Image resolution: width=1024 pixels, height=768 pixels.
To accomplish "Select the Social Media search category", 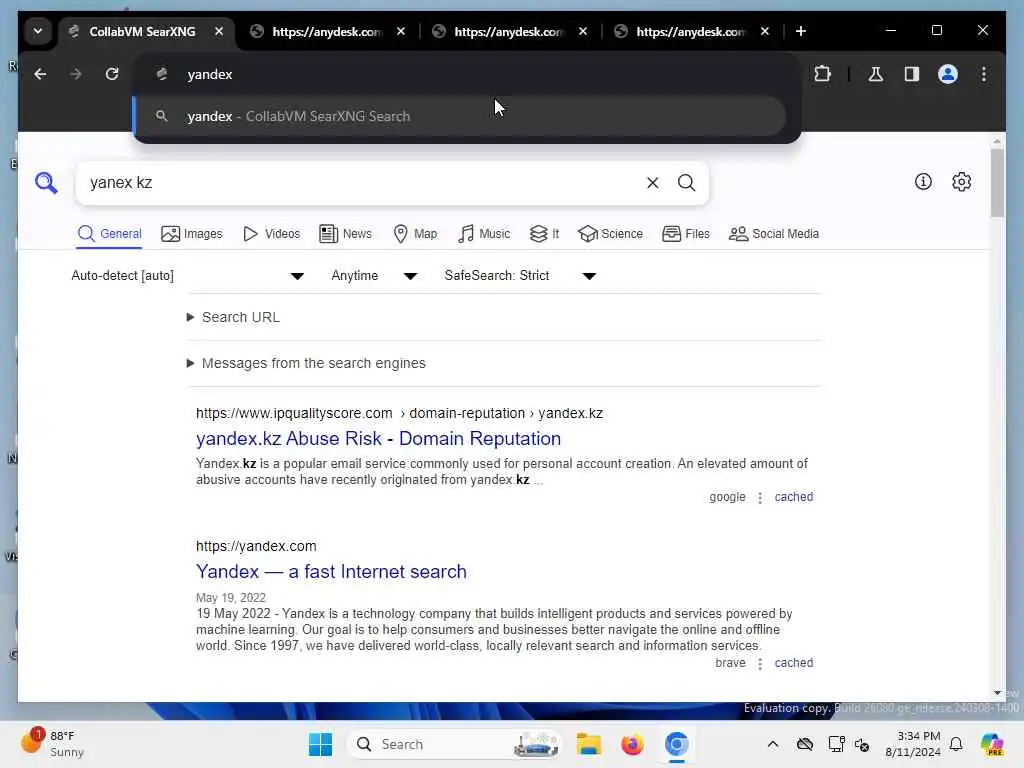I will [x=774, y=234].
